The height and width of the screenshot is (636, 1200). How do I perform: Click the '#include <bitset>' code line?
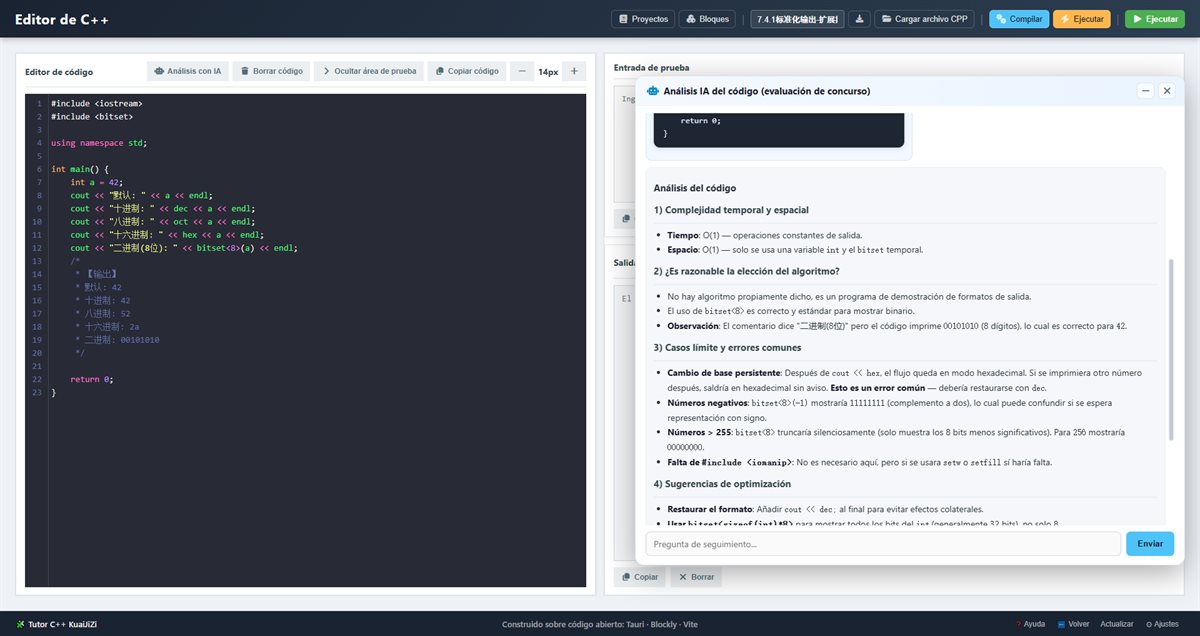(x=92, y=116)
